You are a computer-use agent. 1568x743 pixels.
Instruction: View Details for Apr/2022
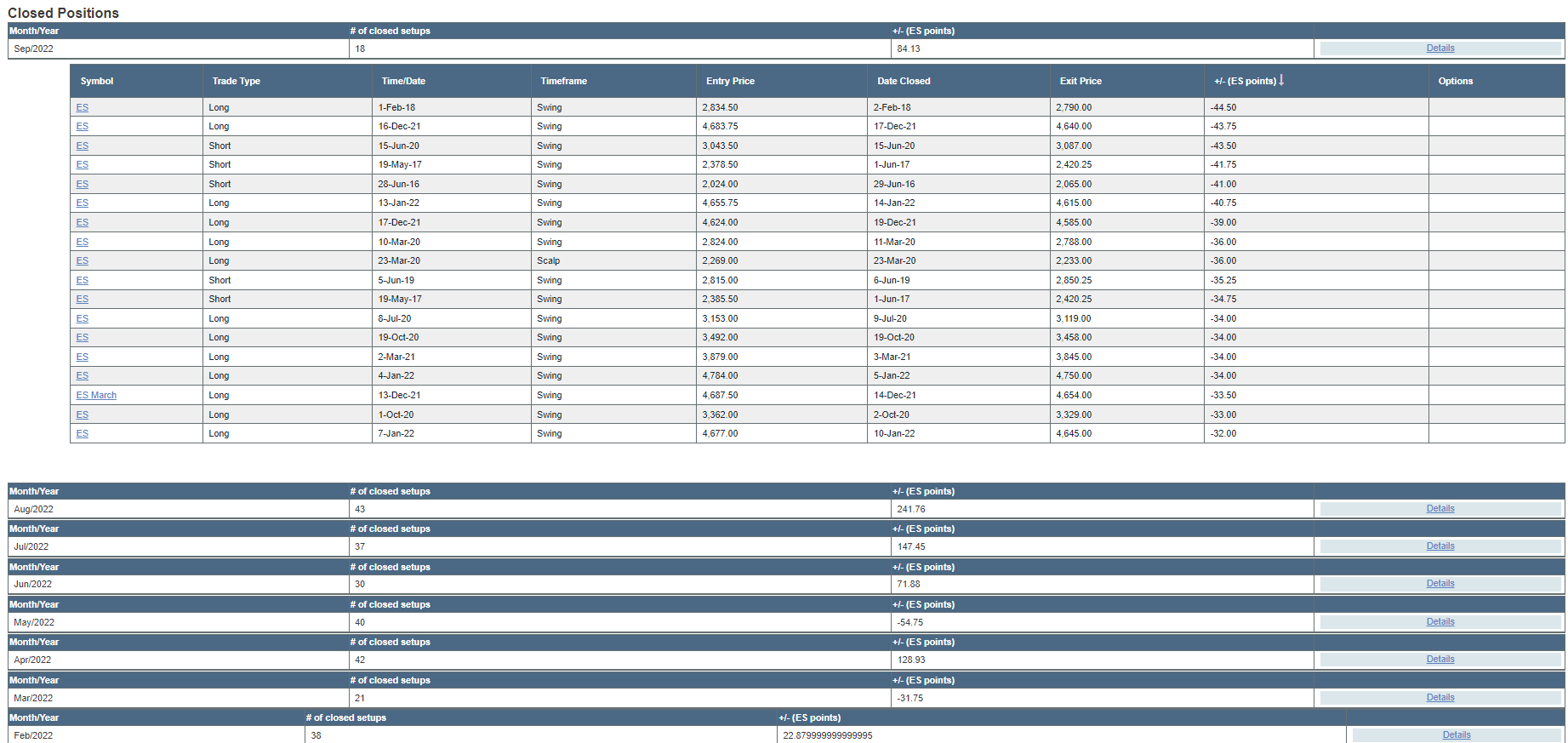[x=1440, y=660]
